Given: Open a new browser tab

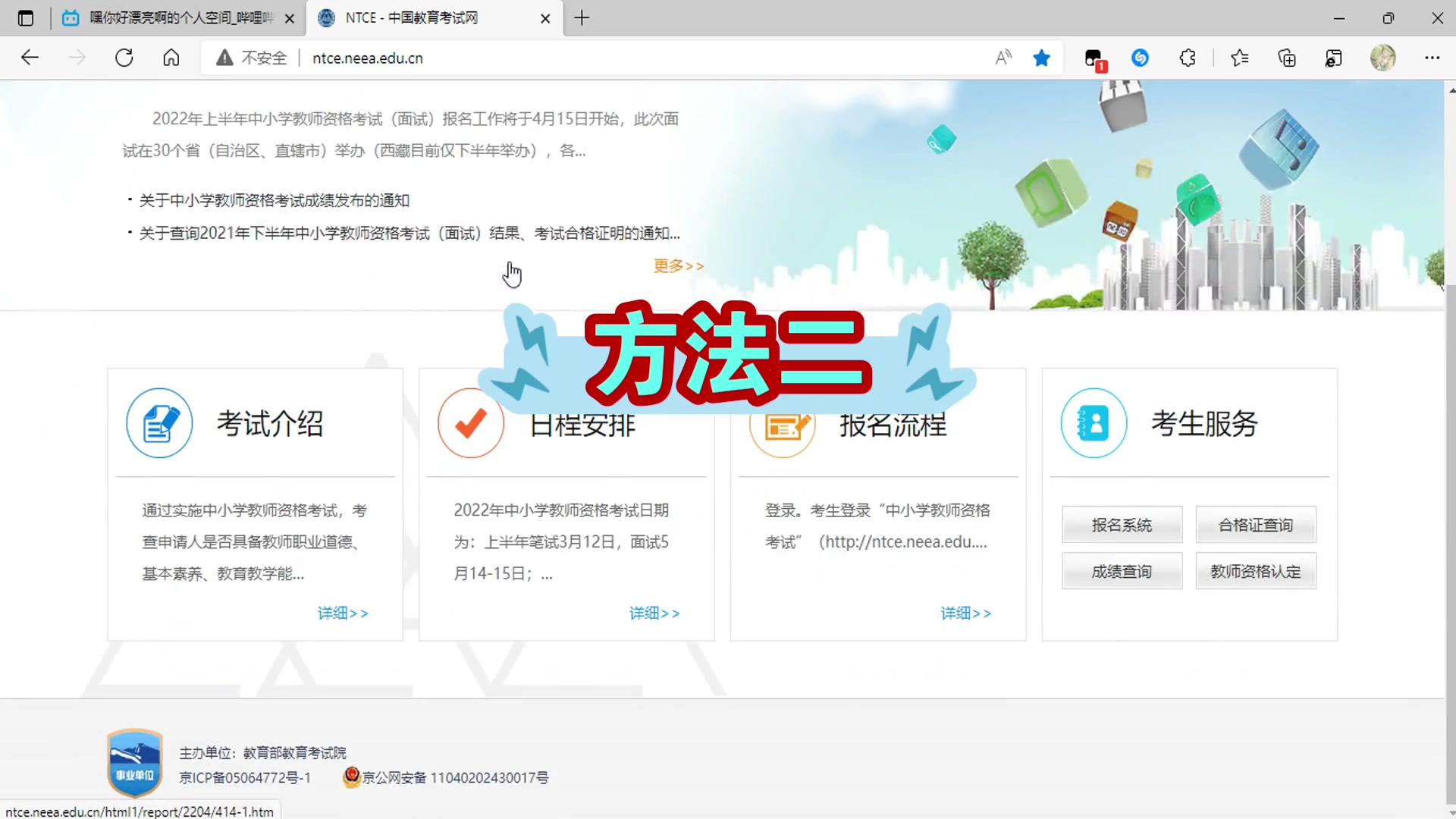Looking at the screenshot, I should (582, 17).
